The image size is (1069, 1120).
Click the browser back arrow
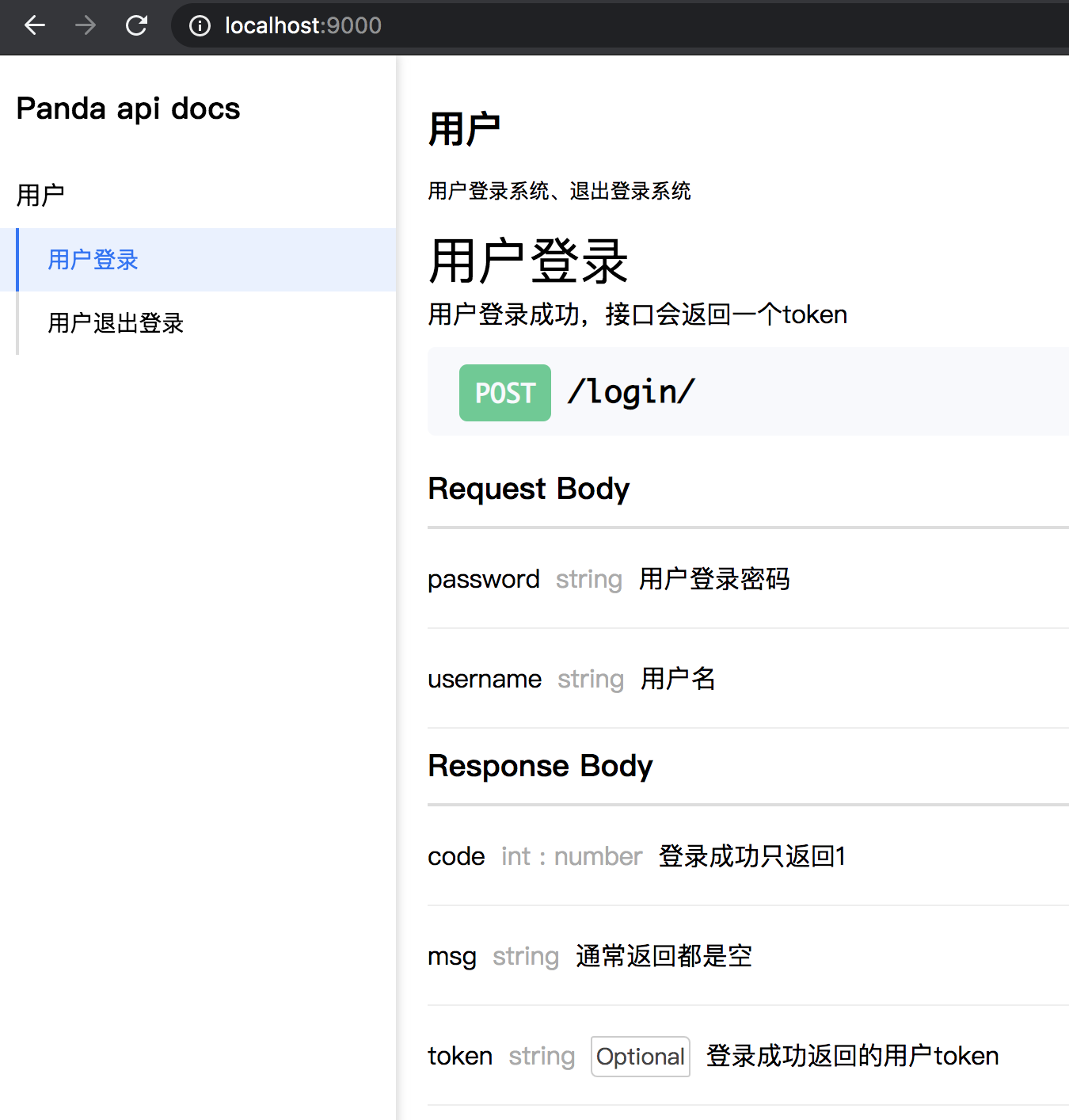coord(35,25)
